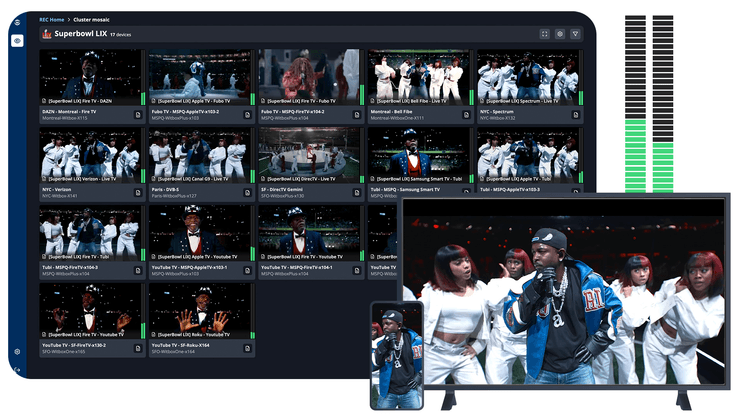Click the Superbowl LIX logo icon

(x=46, y=34)
